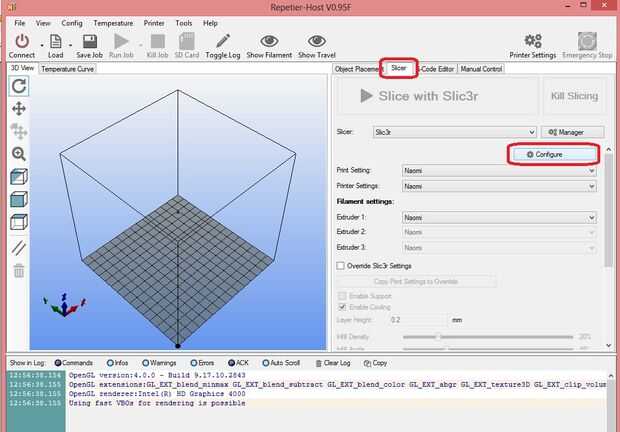Click the Toggle Log pencil icon

(x=223, y=41)
